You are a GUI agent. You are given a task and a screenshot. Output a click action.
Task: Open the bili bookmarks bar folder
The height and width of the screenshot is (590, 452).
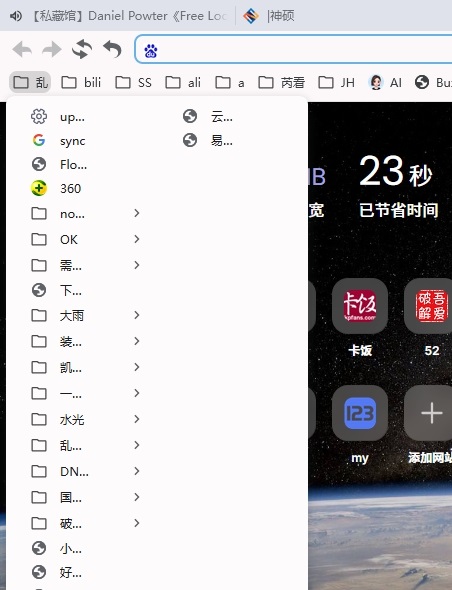81,82
